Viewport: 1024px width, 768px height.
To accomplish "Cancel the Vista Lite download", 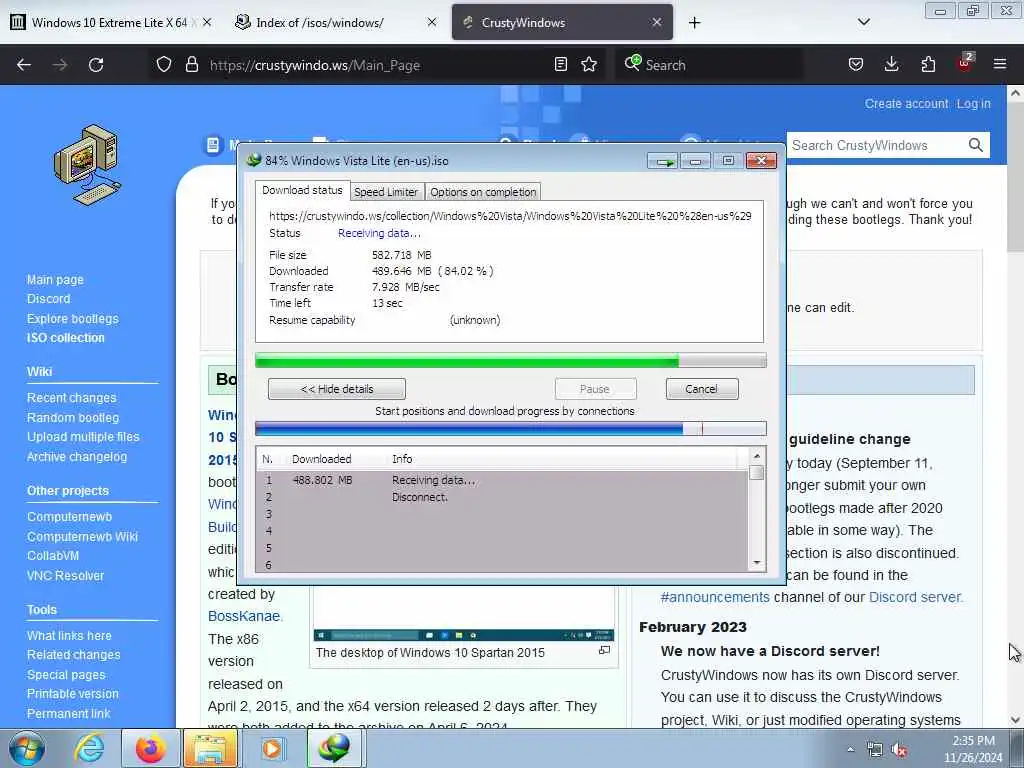I will pyautogui.click(x=701, y=389).
